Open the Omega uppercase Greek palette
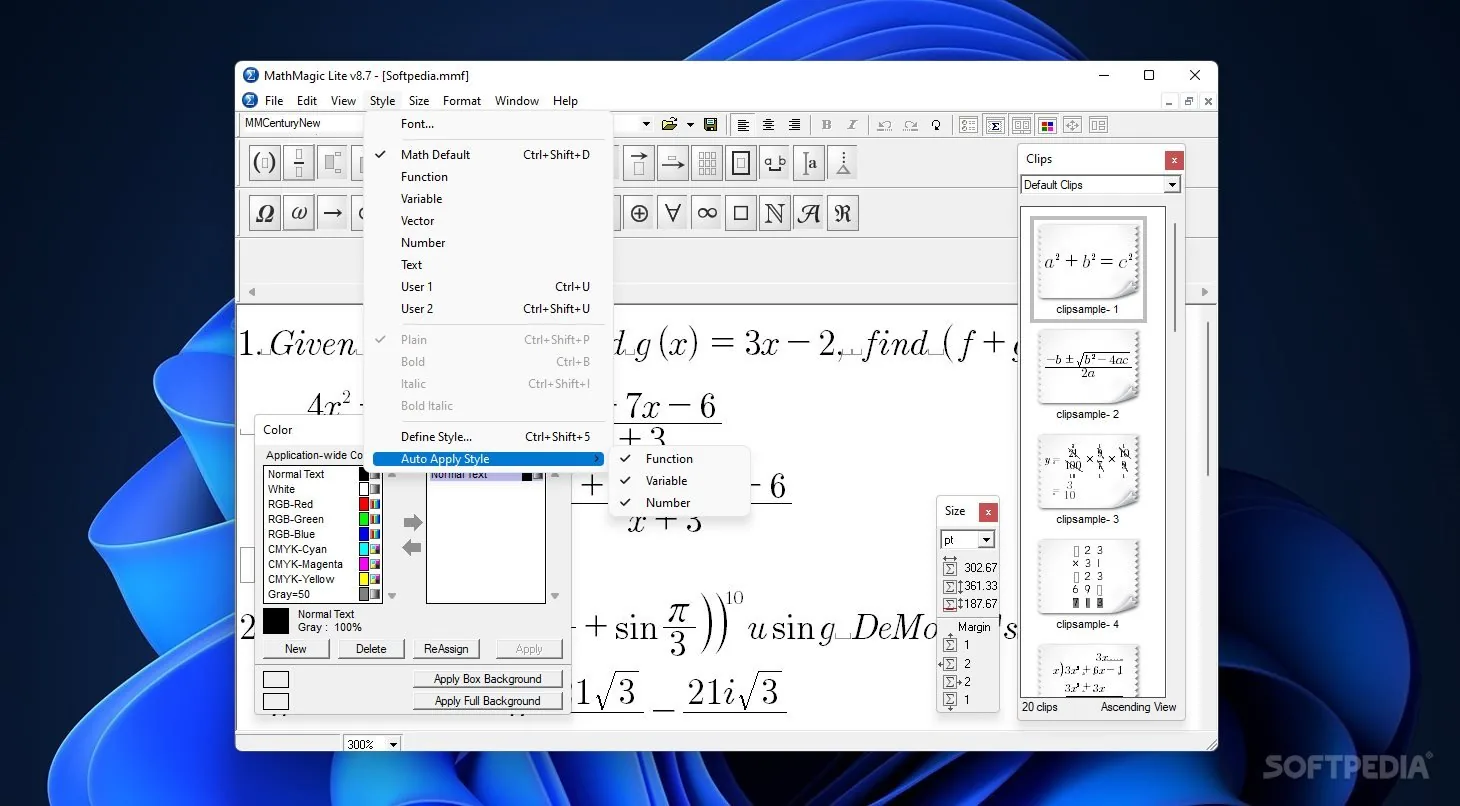 click(x=265, y=213)
